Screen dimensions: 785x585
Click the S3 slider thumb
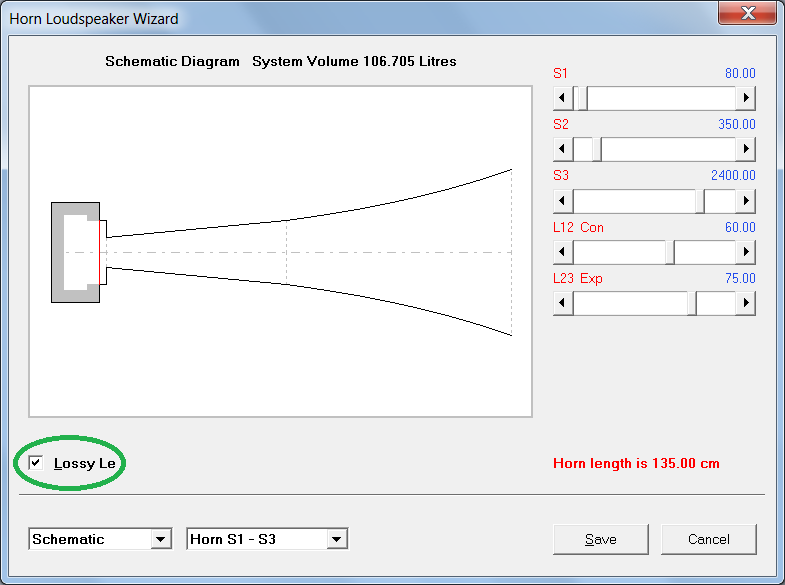(x=700, y=201)
